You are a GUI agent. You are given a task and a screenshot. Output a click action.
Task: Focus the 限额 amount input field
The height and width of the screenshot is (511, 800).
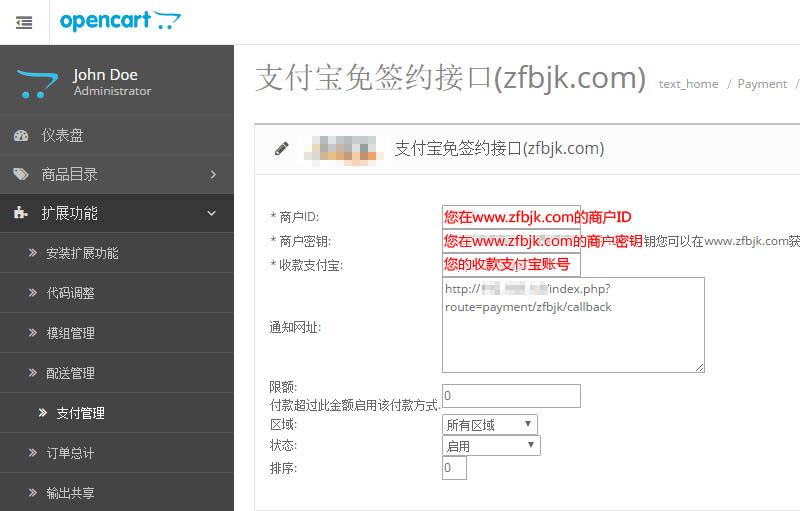[x=511, y=396]
